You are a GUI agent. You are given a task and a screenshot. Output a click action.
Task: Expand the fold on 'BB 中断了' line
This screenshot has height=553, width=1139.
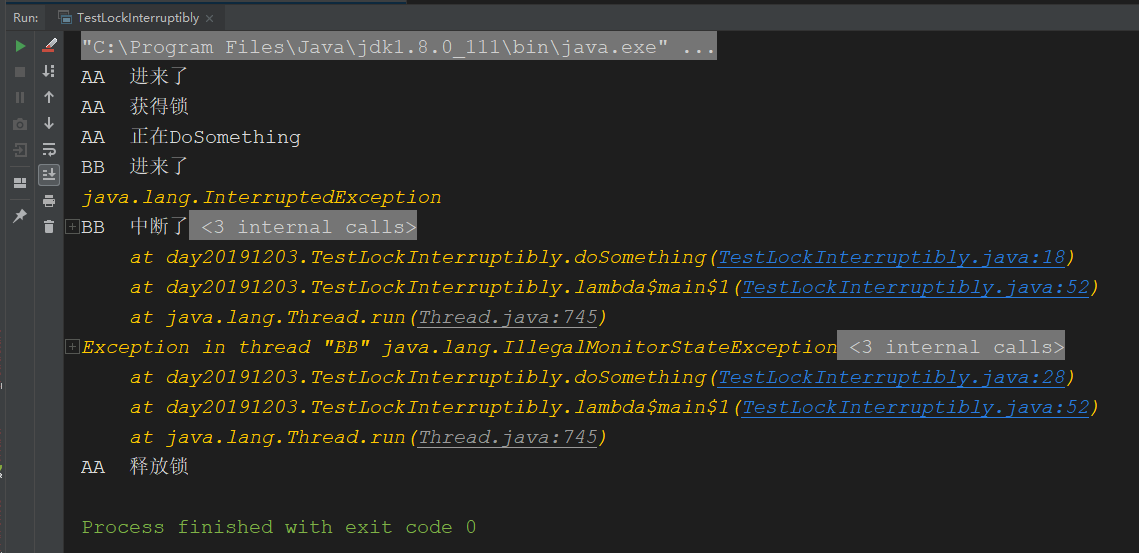coord(72,227)
